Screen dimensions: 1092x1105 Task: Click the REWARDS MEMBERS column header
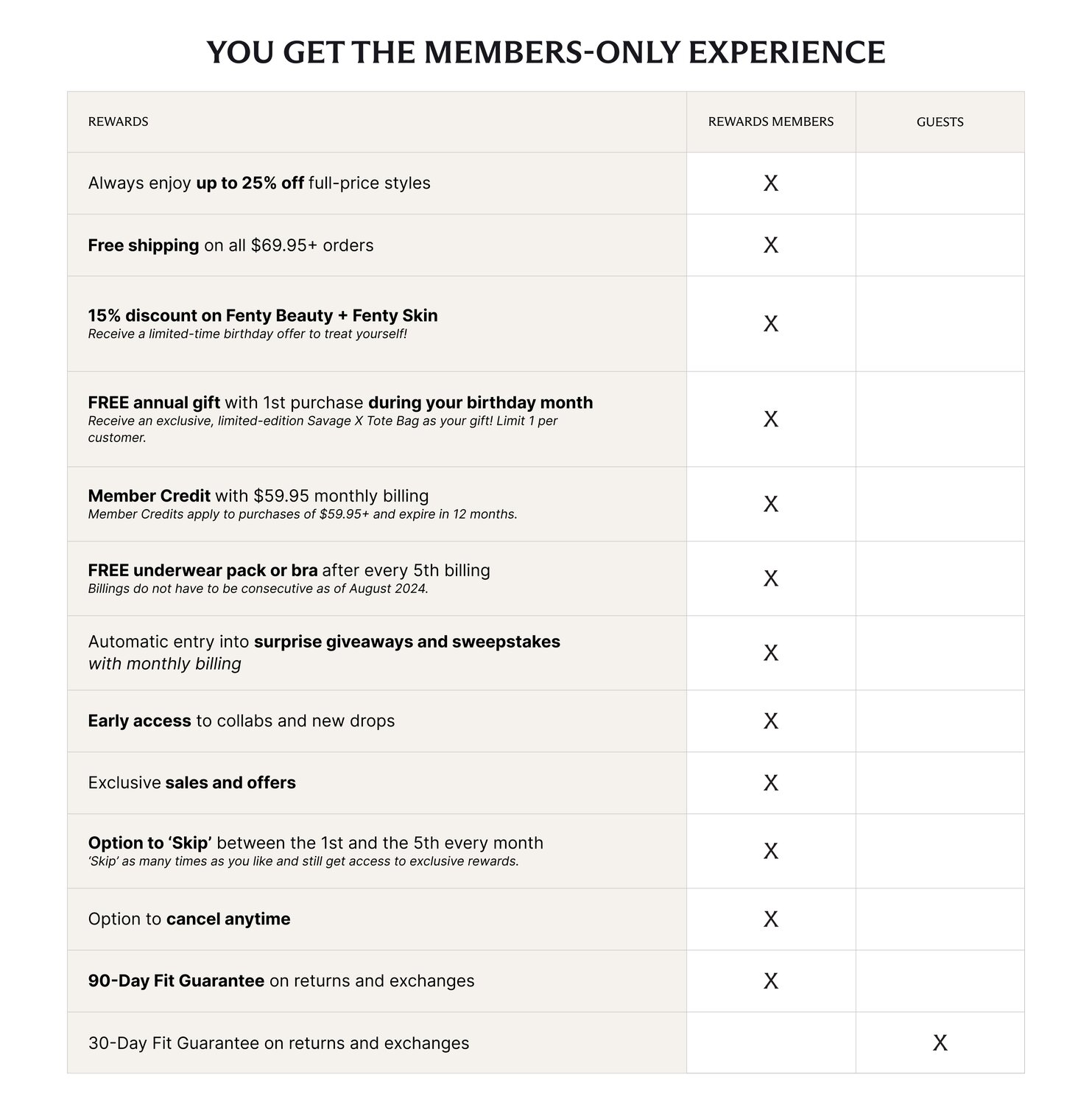[770, 122]
